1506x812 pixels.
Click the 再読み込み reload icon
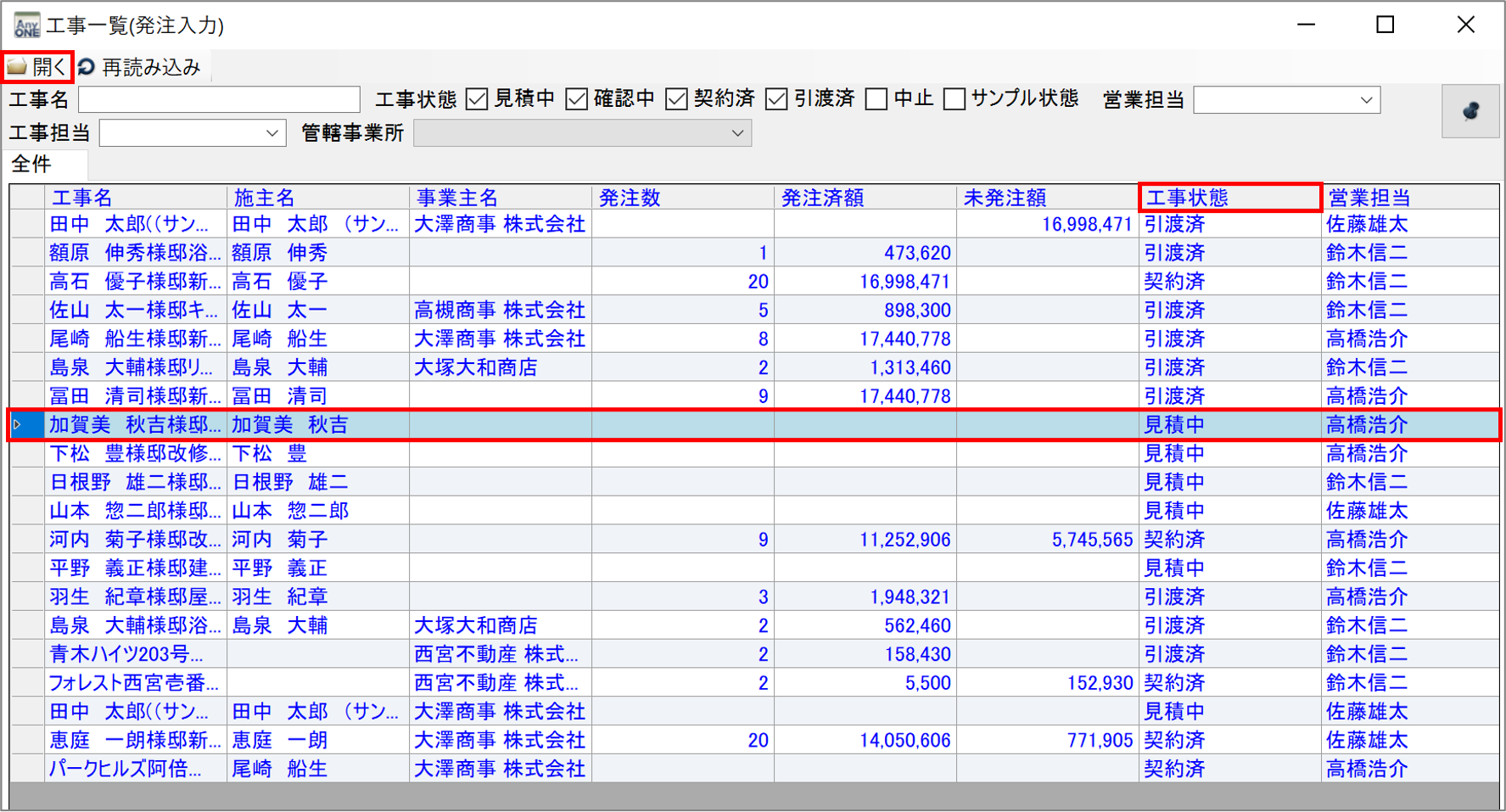[x=87, y=67]
